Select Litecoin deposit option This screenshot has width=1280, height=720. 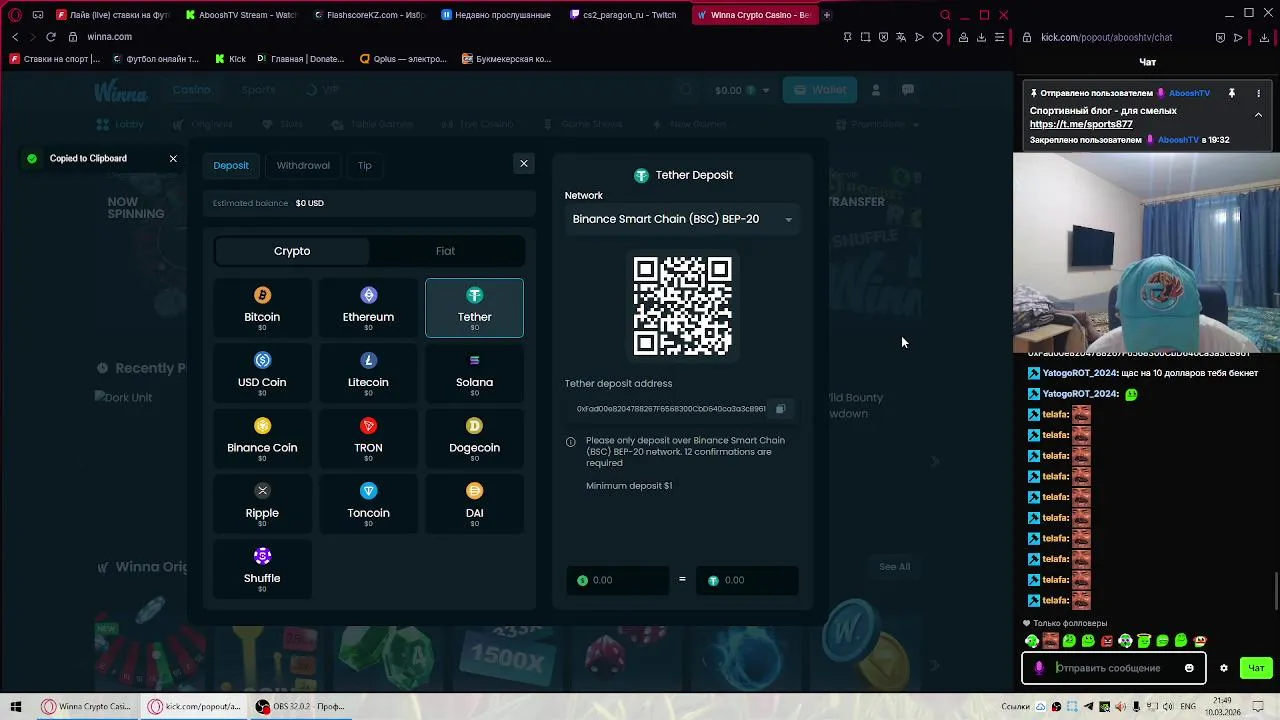pyautogui.click(x=368, y=373)
